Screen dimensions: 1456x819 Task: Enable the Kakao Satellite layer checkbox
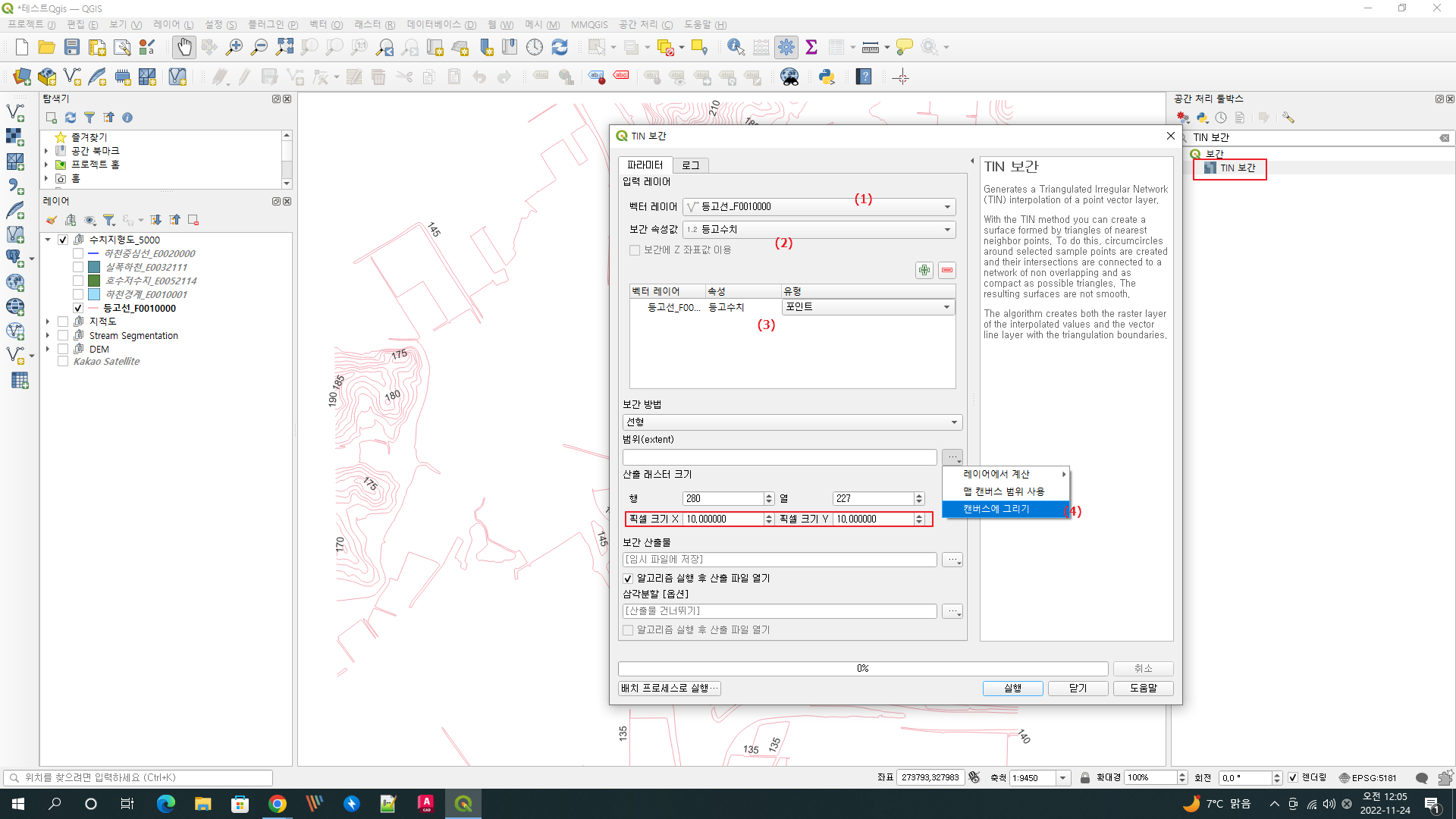(63, 362)
